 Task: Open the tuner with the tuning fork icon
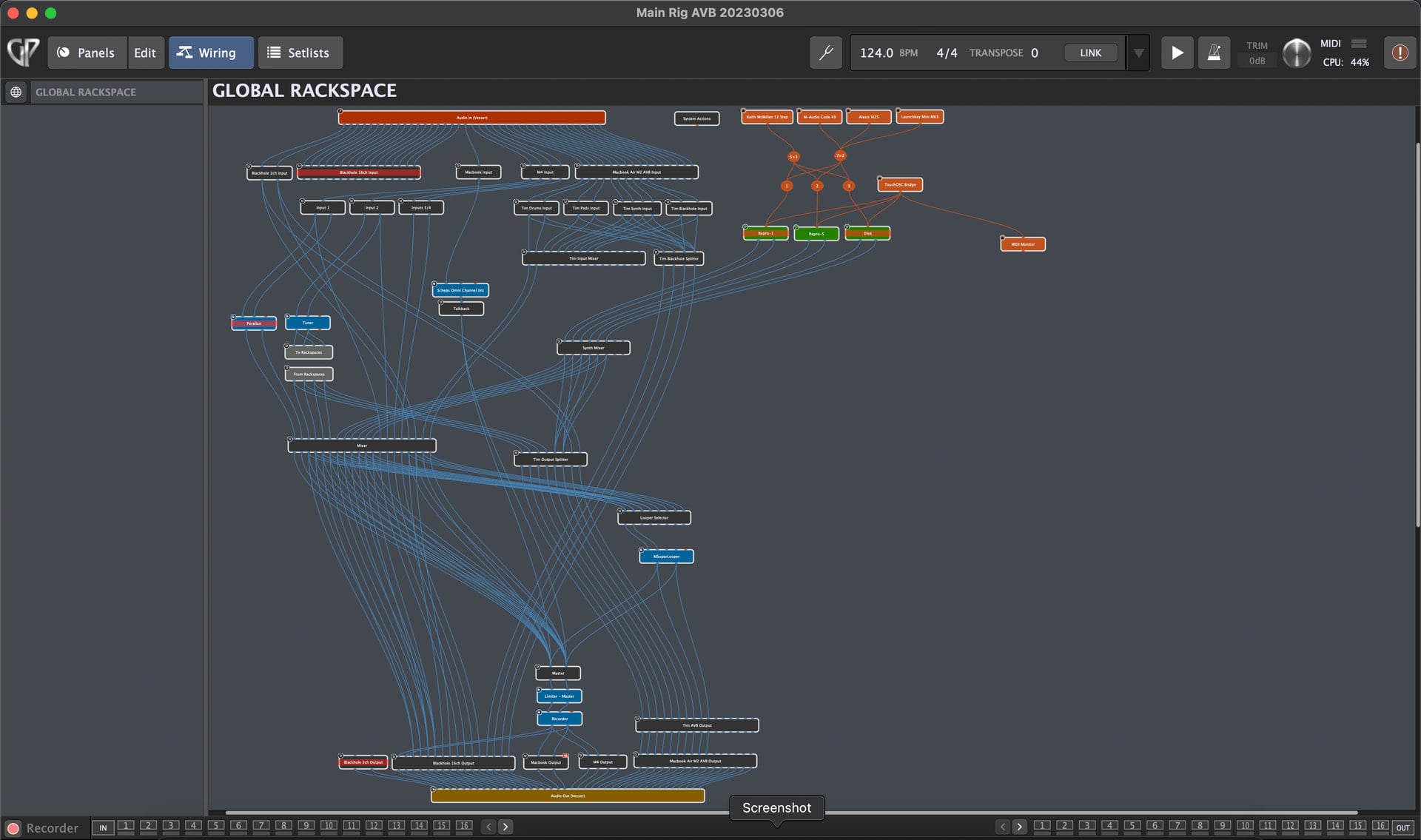825,53
